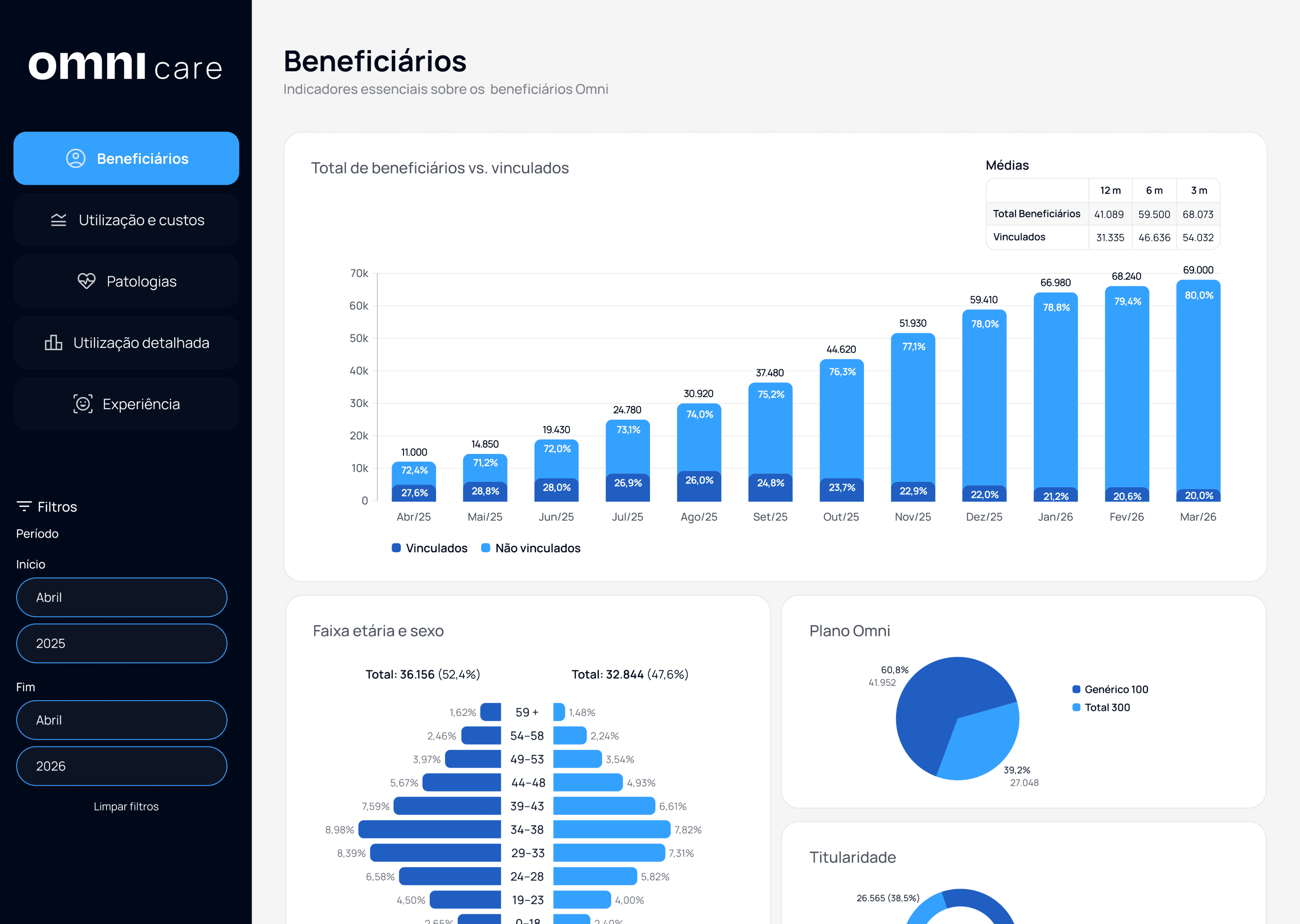Open the Início month dropdown showing Abril
The width and height of the screenshot is (1300, 924).
(121, 597)
